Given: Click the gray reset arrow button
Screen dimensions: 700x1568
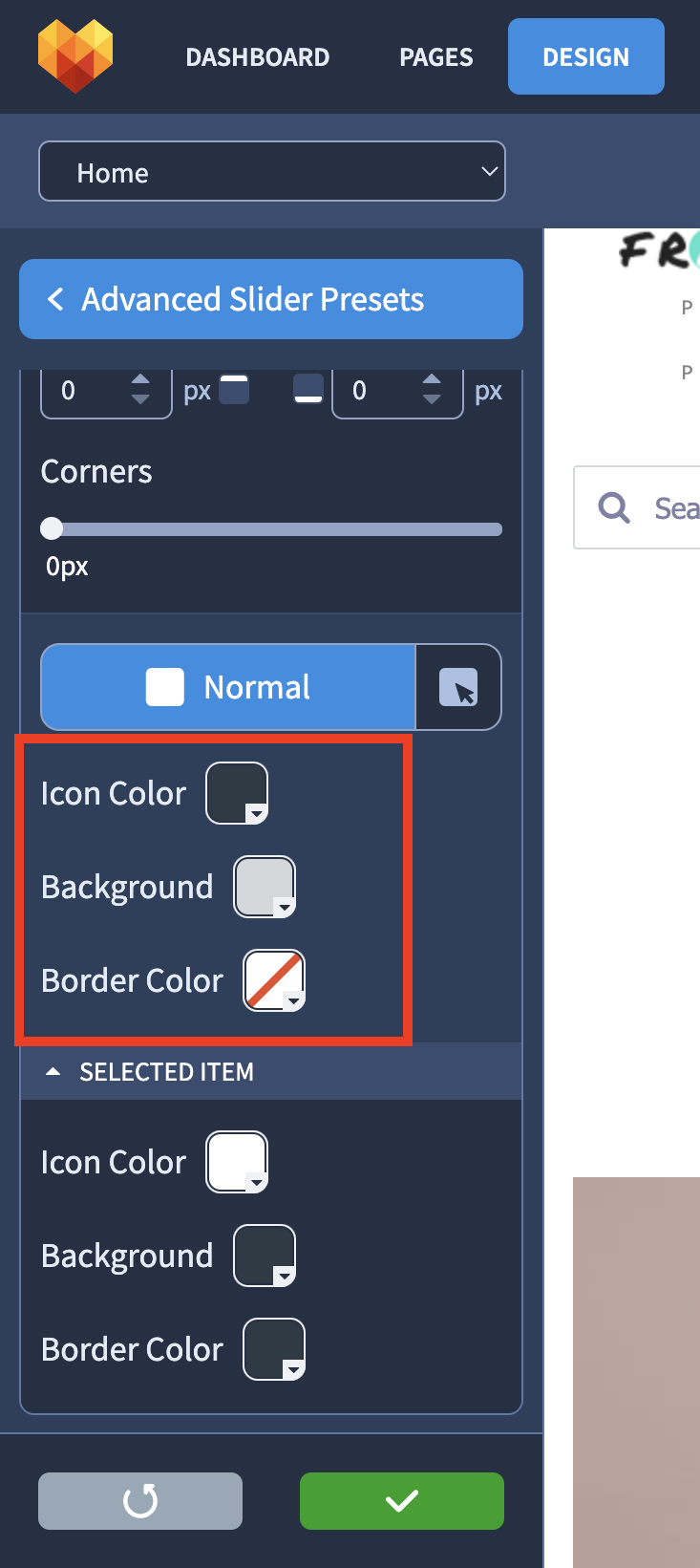Looking at the screenshot, I should (140, 1500).
